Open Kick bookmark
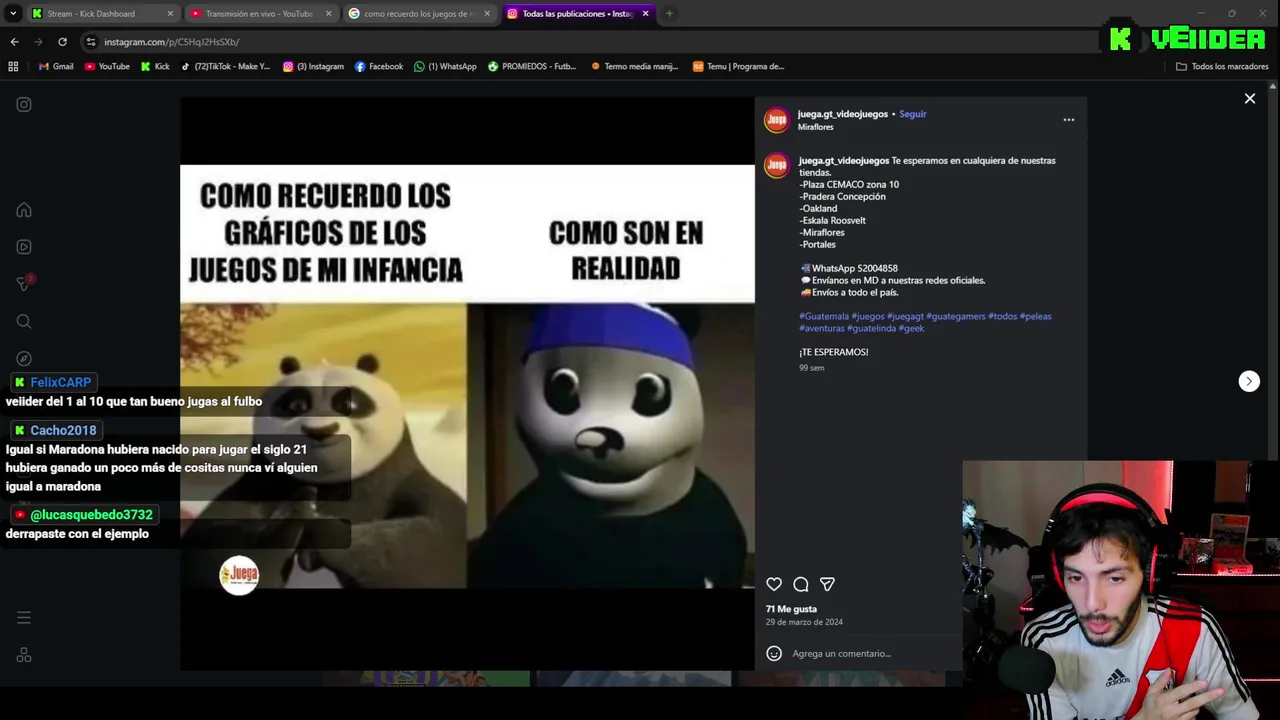This screenshot has height=720, width=1280. pyautogui.click(x=155, y=66)
